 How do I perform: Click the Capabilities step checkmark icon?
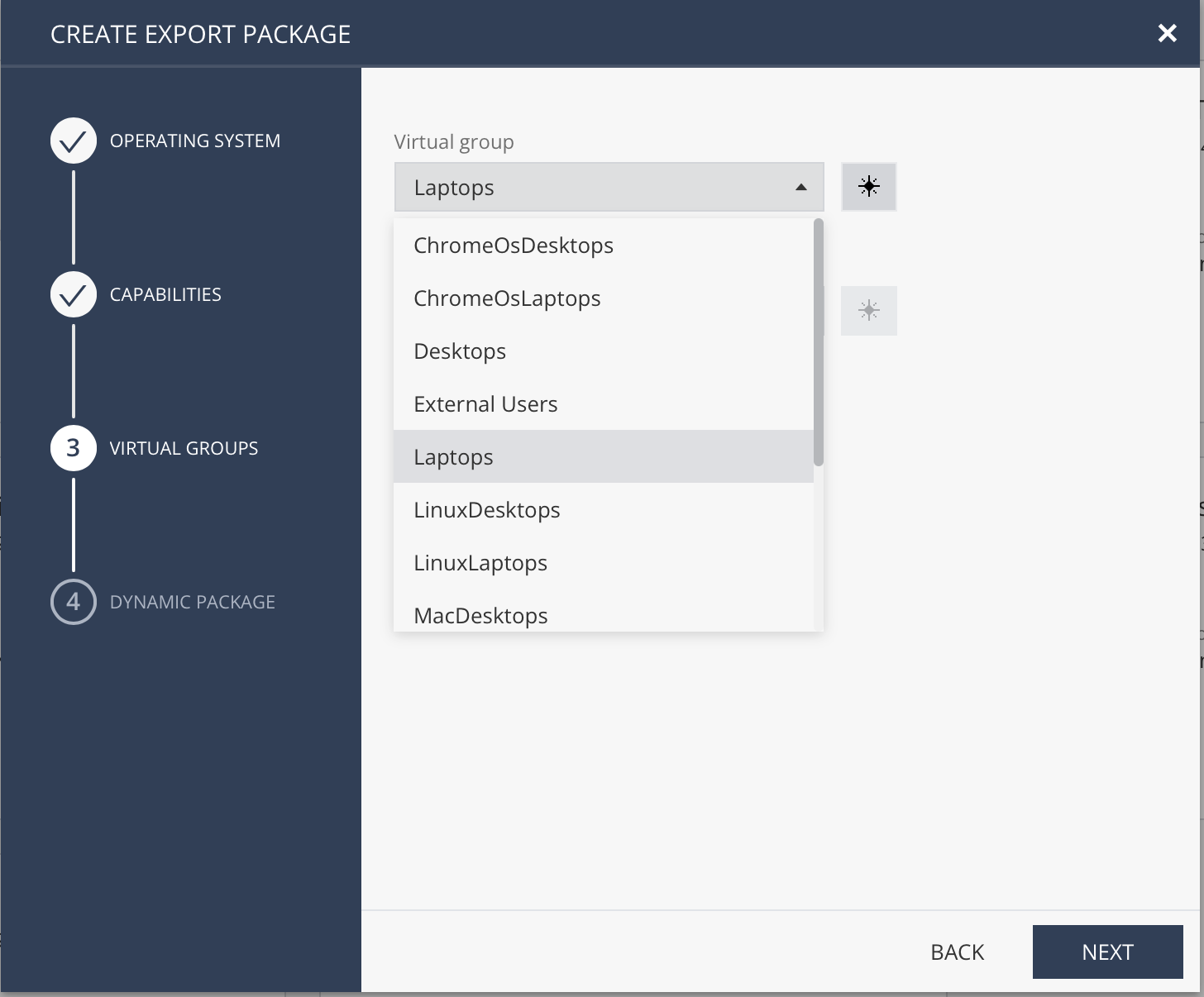tap(74, 294)
